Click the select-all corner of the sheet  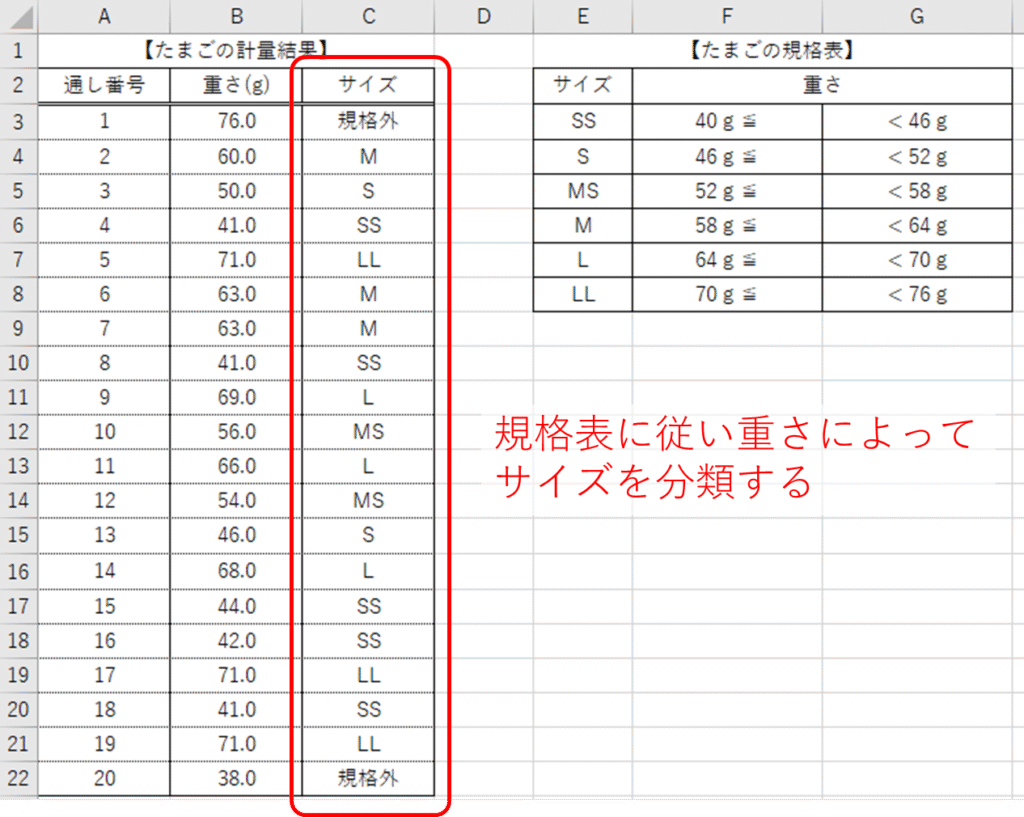click(18, 15)
